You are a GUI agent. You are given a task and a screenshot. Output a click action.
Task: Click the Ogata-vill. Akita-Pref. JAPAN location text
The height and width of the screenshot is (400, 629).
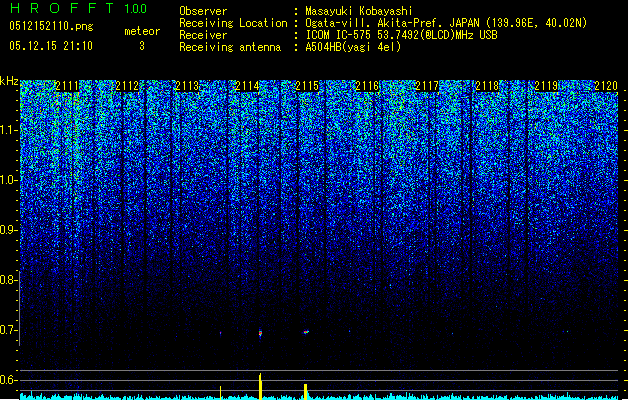coord(446,23)
